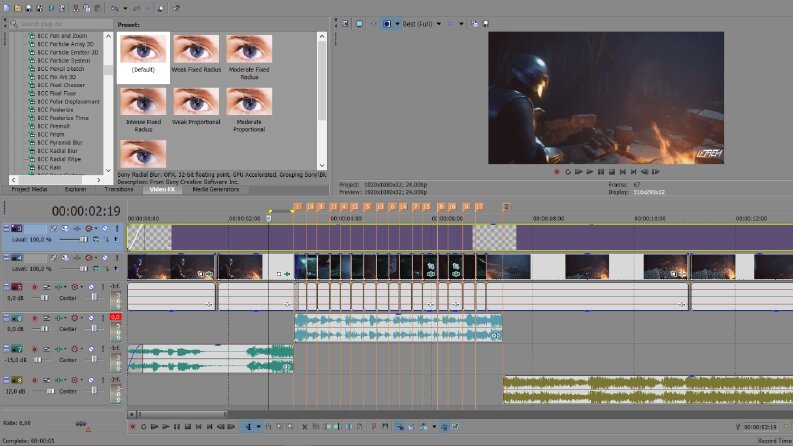Select BCC Particle System in plug-in list
The image size is (793, 446).
63,61
